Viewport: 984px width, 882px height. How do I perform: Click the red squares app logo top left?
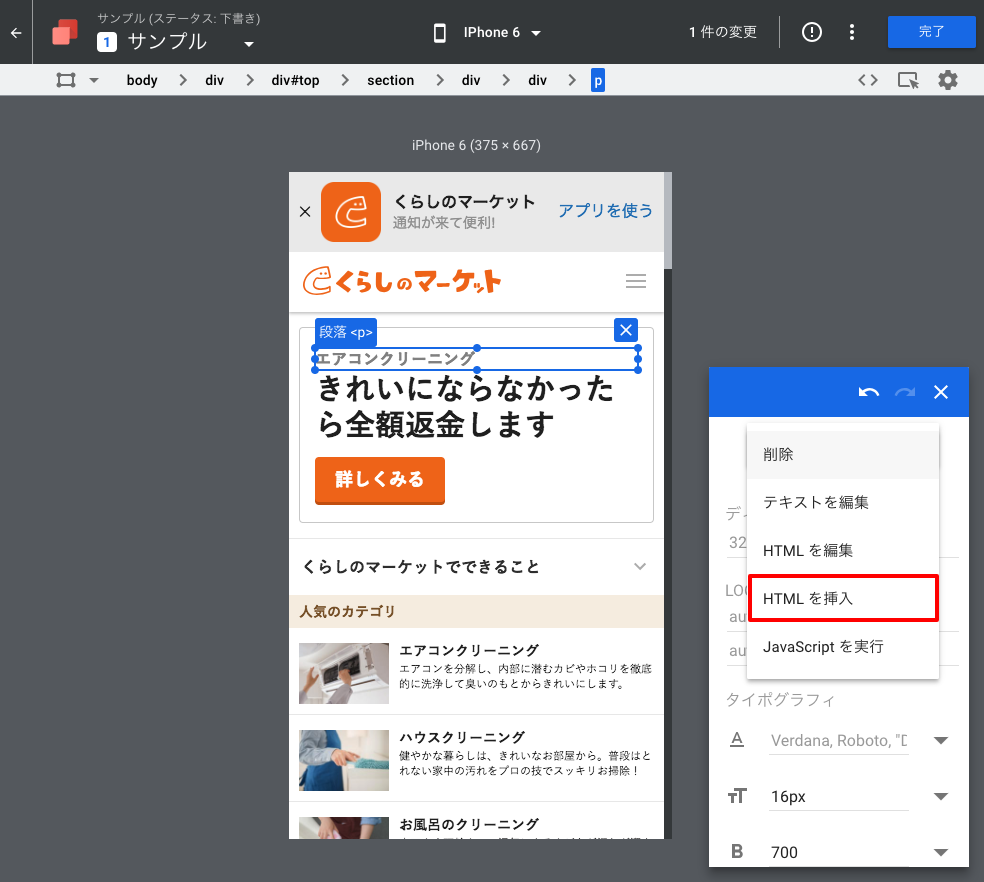click(x=63, y=32)
